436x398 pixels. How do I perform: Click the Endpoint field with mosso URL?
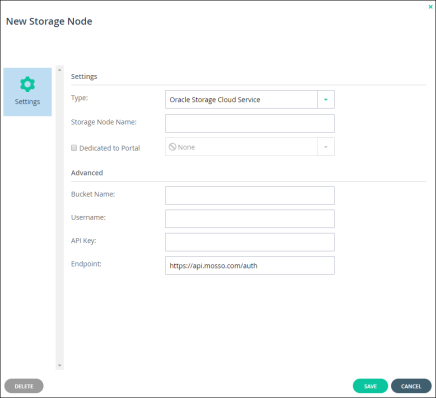point(250,265)
